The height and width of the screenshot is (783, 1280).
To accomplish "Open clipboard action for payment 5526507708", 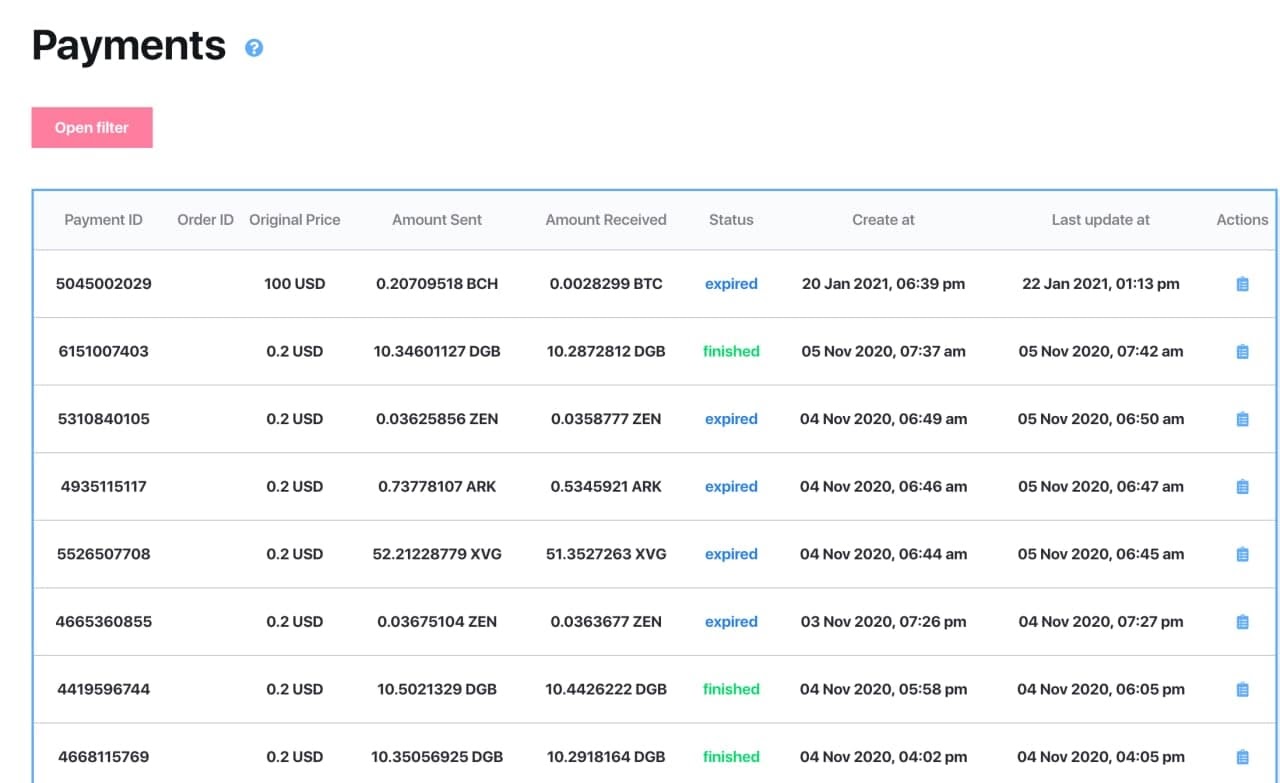I will click(x=1242, y=554).
